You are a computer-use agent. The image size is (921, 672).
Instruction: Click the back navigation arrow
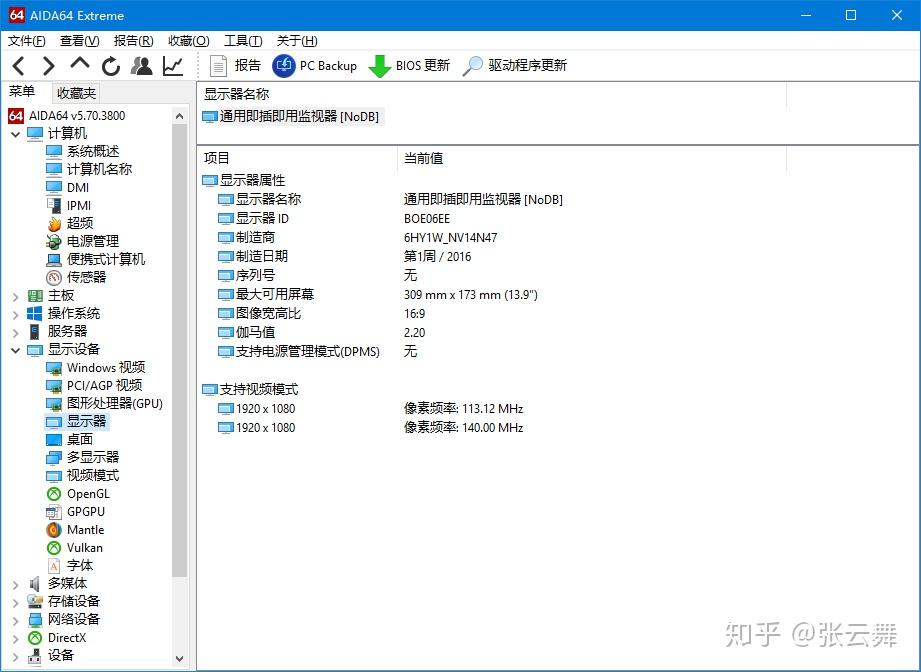[18, 65]
